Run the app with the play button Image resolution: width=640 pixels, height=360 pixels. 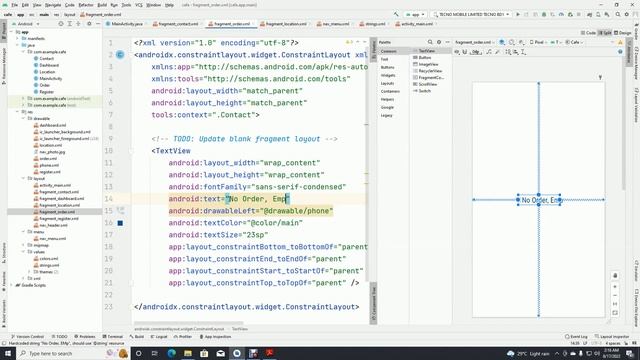(x=518, y=14)
